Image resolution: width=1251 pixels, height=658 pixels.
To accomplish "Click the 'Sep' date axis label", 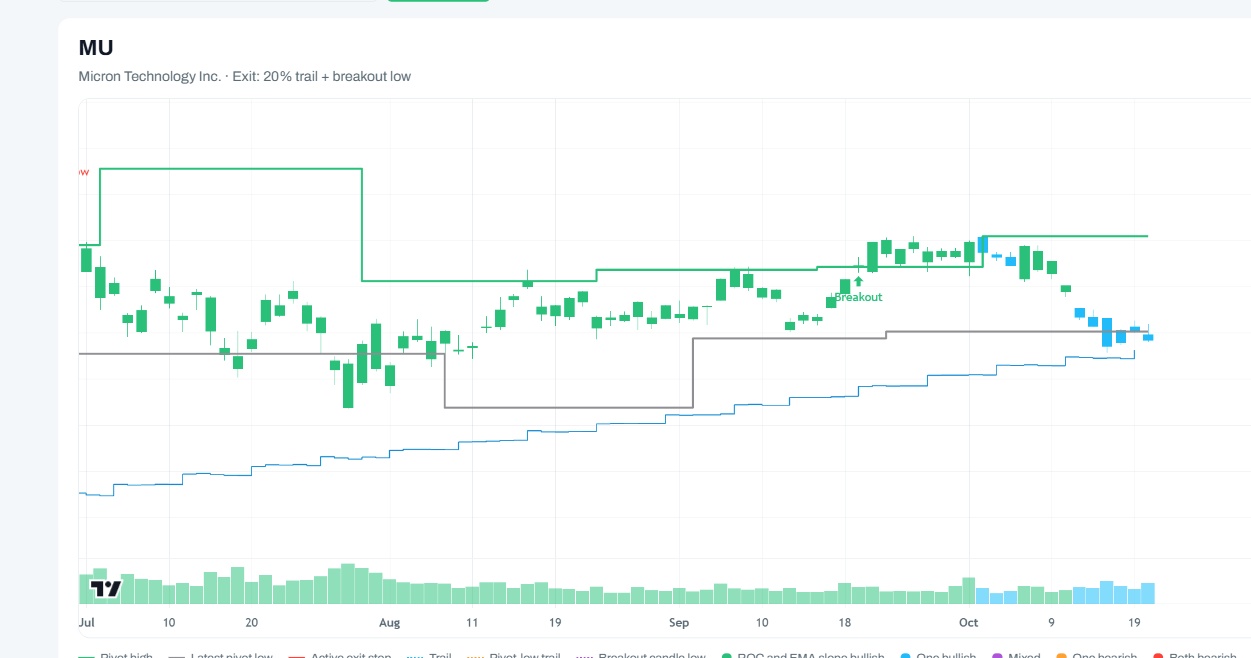I will (x=679, y=622).
